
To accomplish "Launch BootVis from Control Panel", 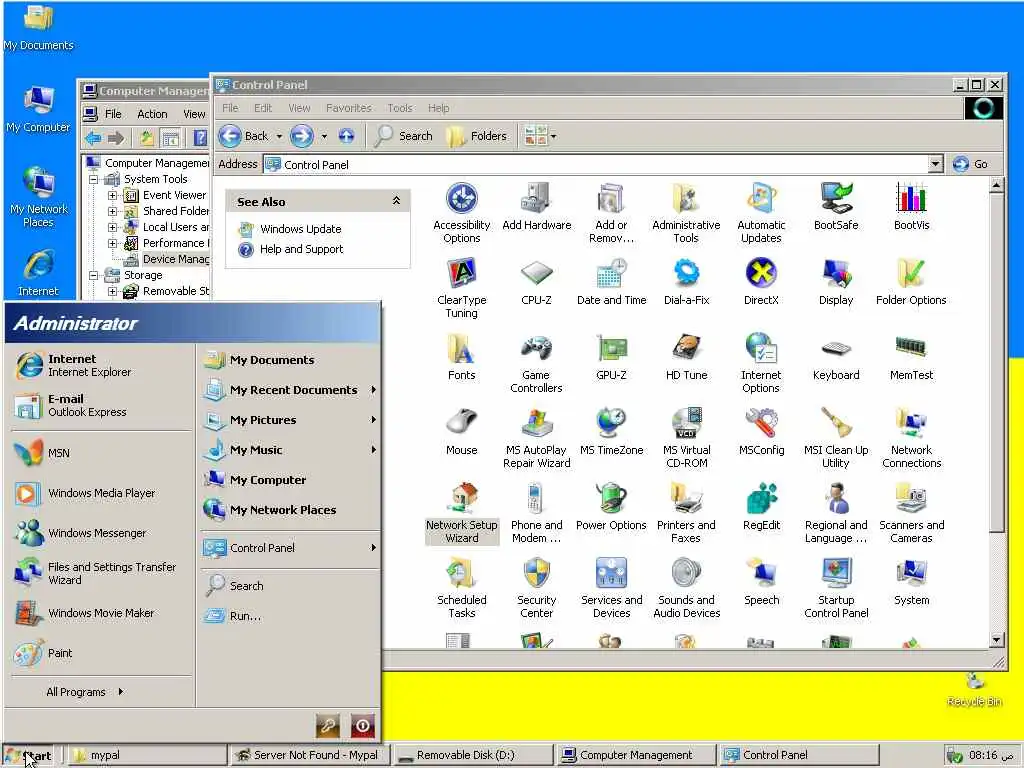I will point(911,207).
